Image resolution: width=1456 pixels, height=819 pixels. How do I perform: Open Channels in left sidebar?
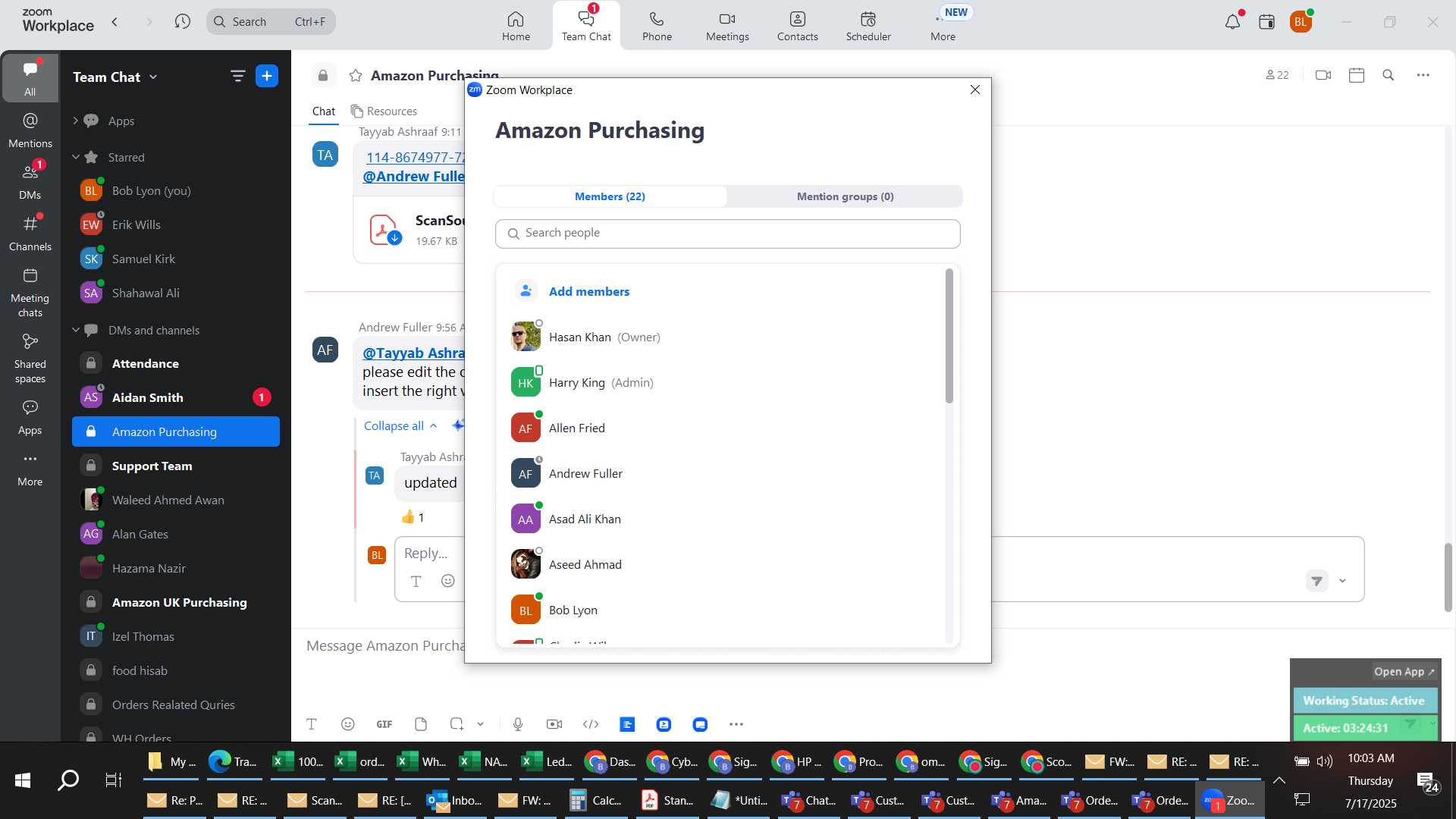pos(30,234)
